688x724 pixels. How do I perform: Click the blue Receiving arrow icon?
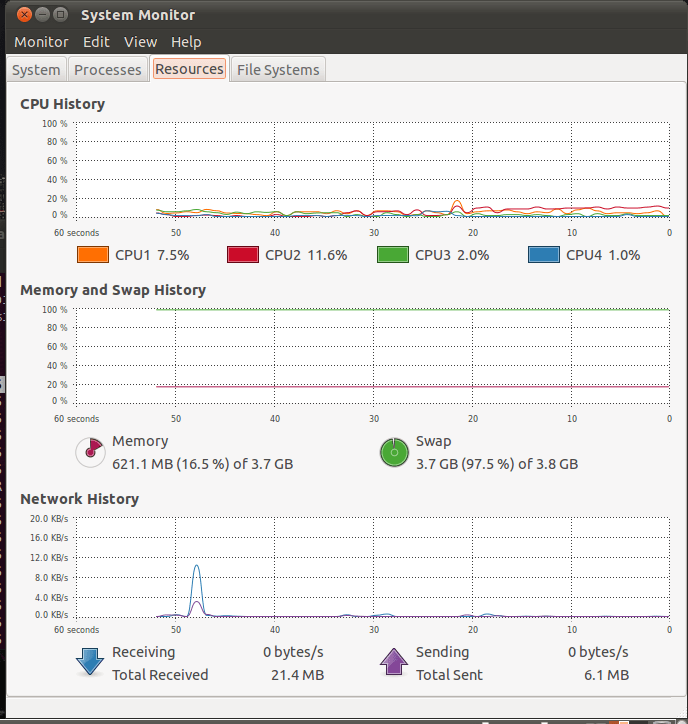click(90, 662)
